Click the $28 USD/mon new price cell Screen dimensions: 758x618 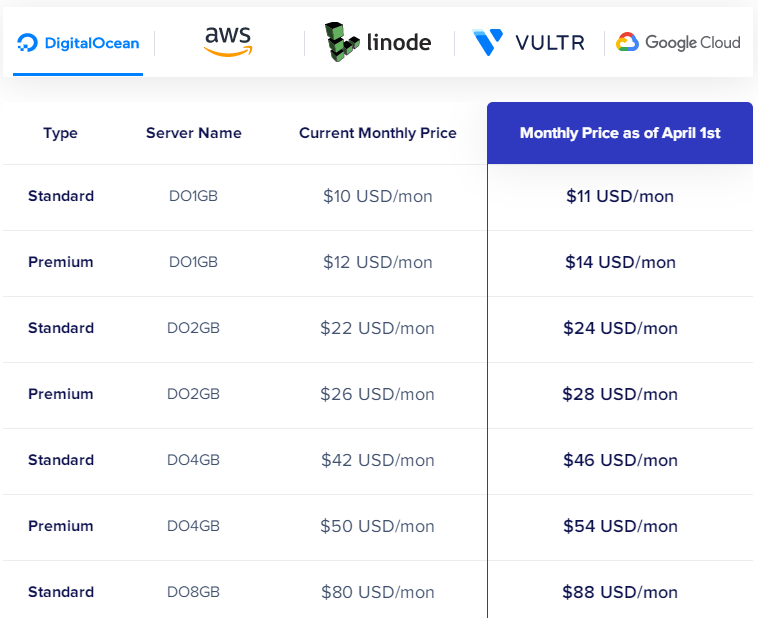pyautogui.click(x=620, y=394)
